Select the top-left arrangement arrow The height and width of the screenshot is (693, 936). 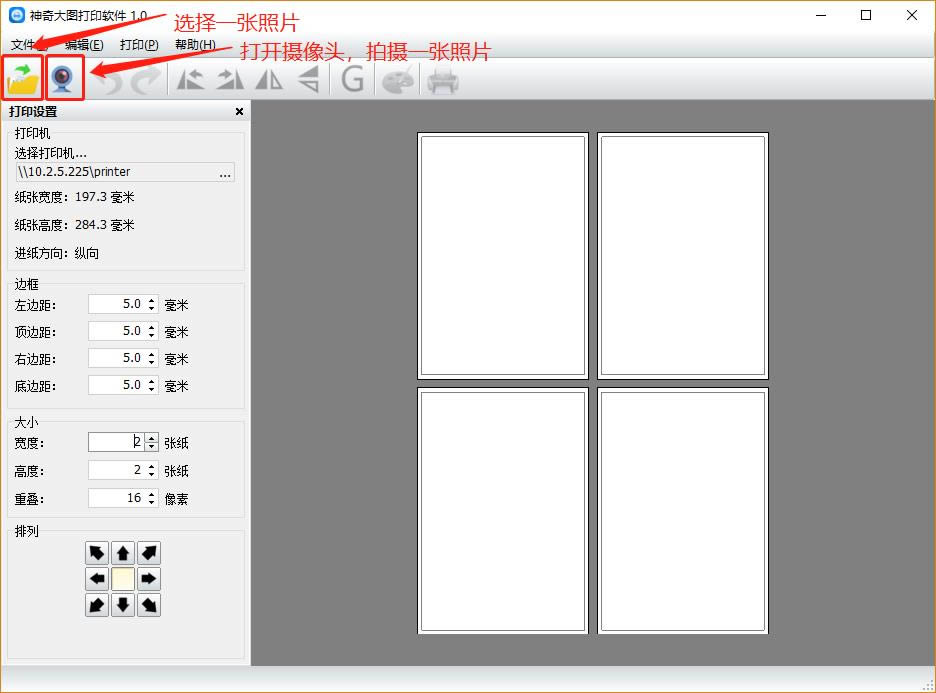[x=97, y=553]
